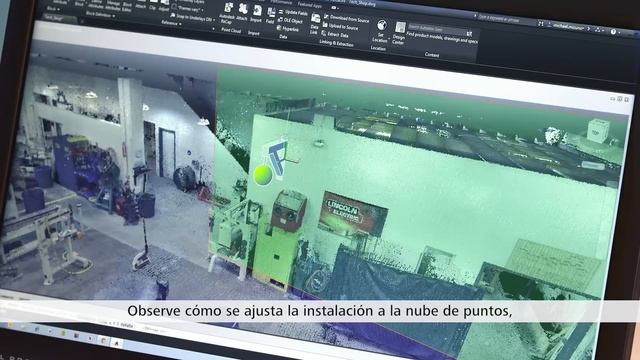
Task: Click Adjust in Reference panel
Action: (164, 7)
